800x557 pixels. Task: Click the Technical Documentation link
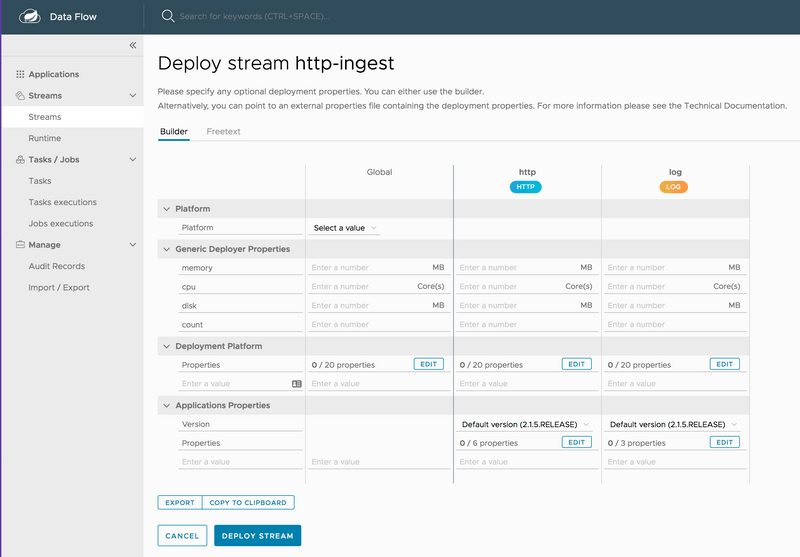[735, 106]
